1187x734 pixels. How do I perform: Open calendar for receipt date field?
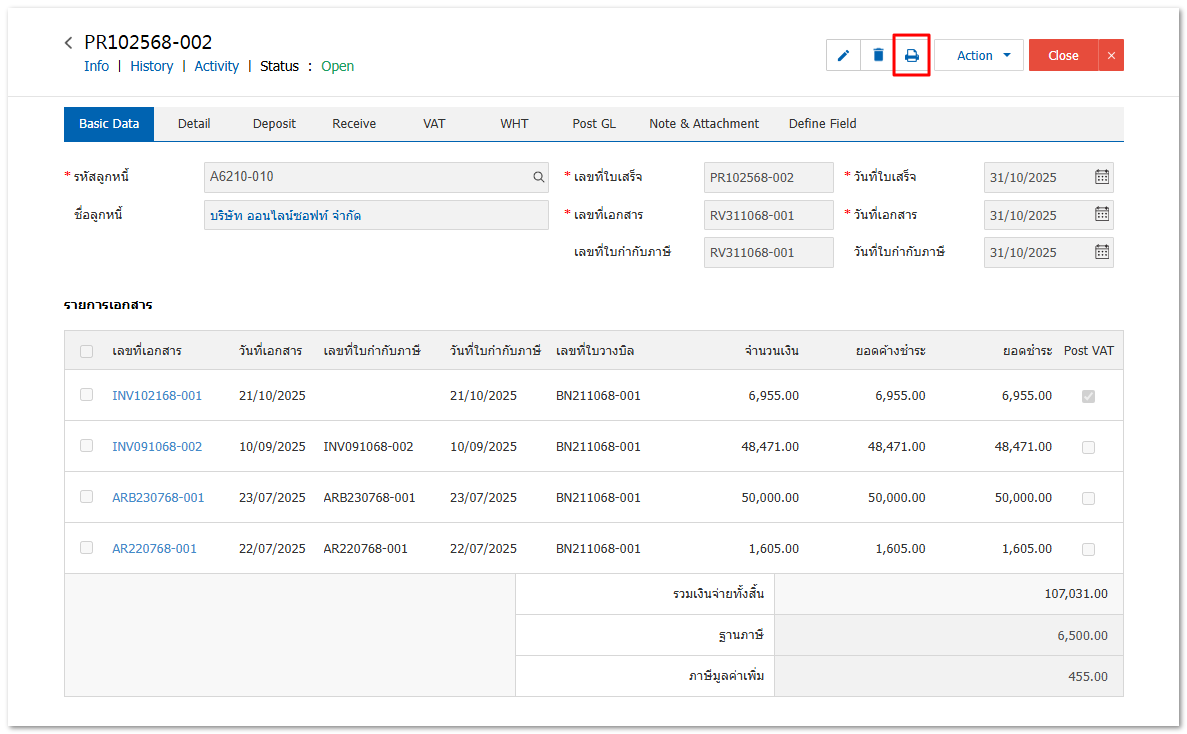coord(1101,177)
